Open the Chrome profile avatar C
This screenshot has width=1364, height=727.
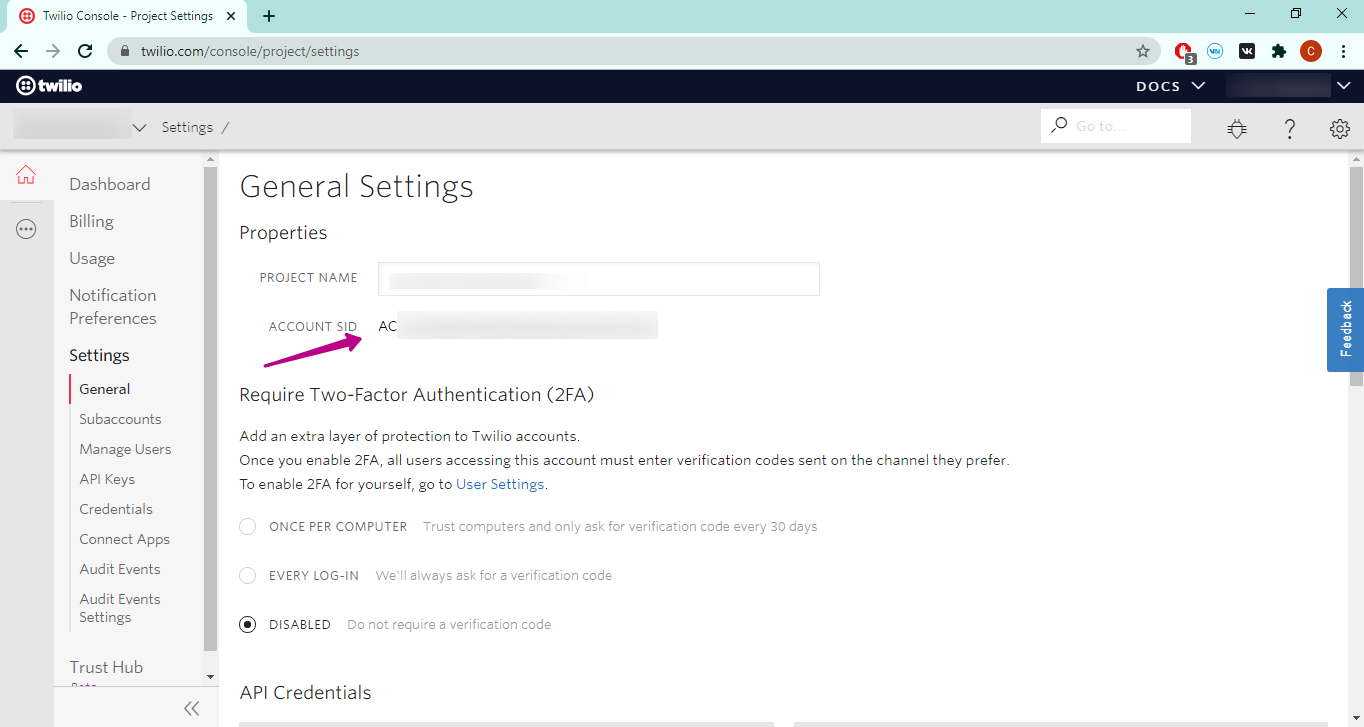[1311, 51]
